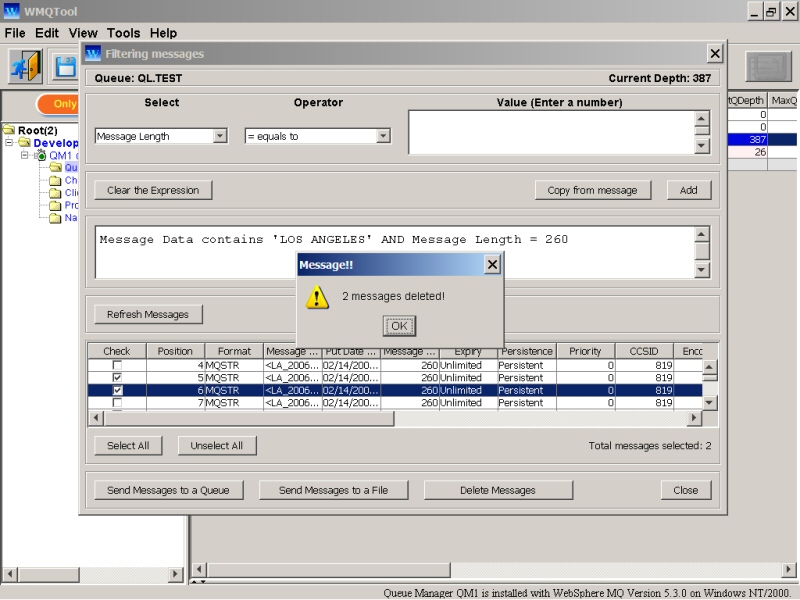
Task: Click the Add button
Action: tap(689, 190)
